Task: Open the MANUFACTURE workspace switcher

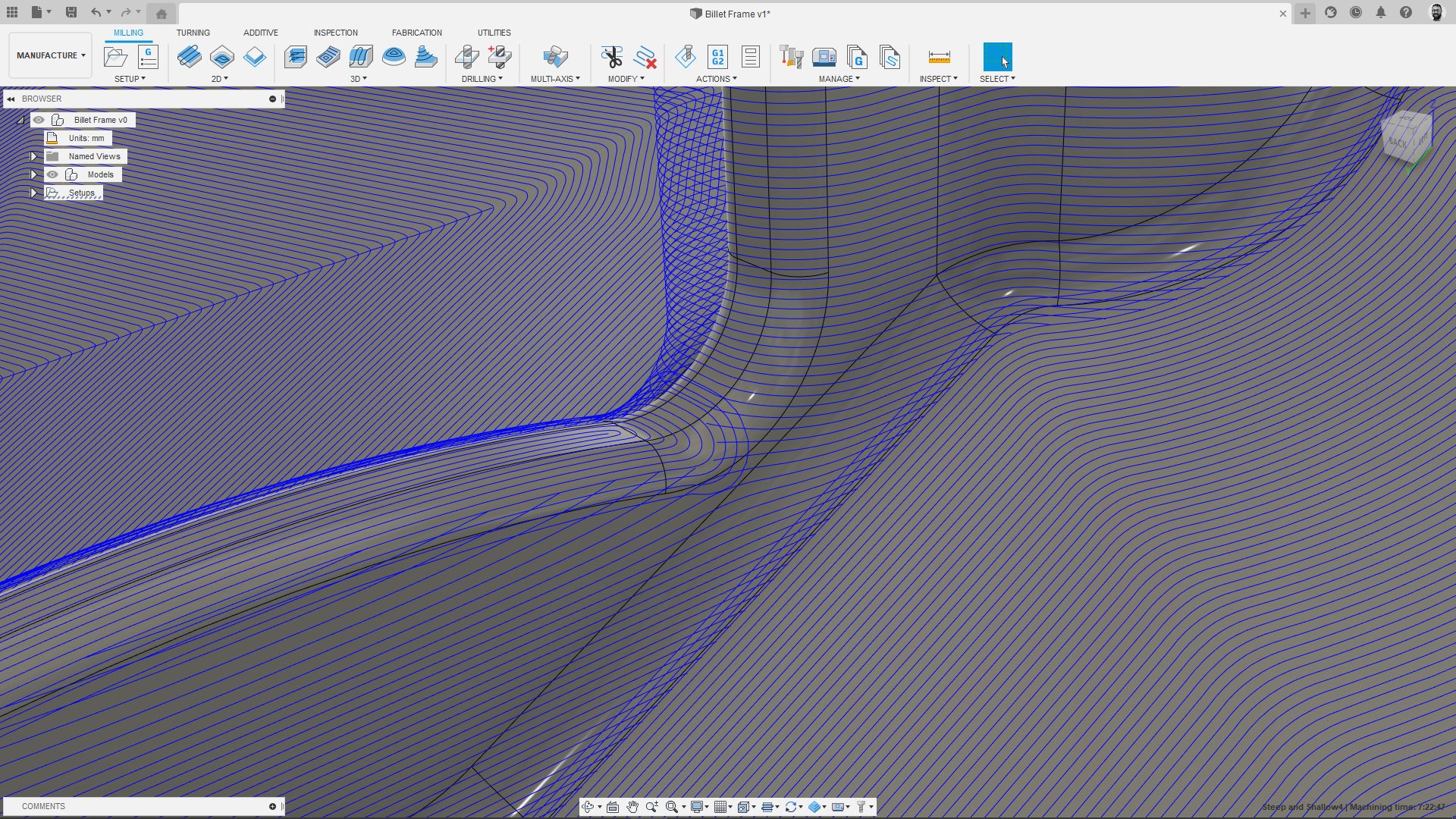Action: pos(49,55)
